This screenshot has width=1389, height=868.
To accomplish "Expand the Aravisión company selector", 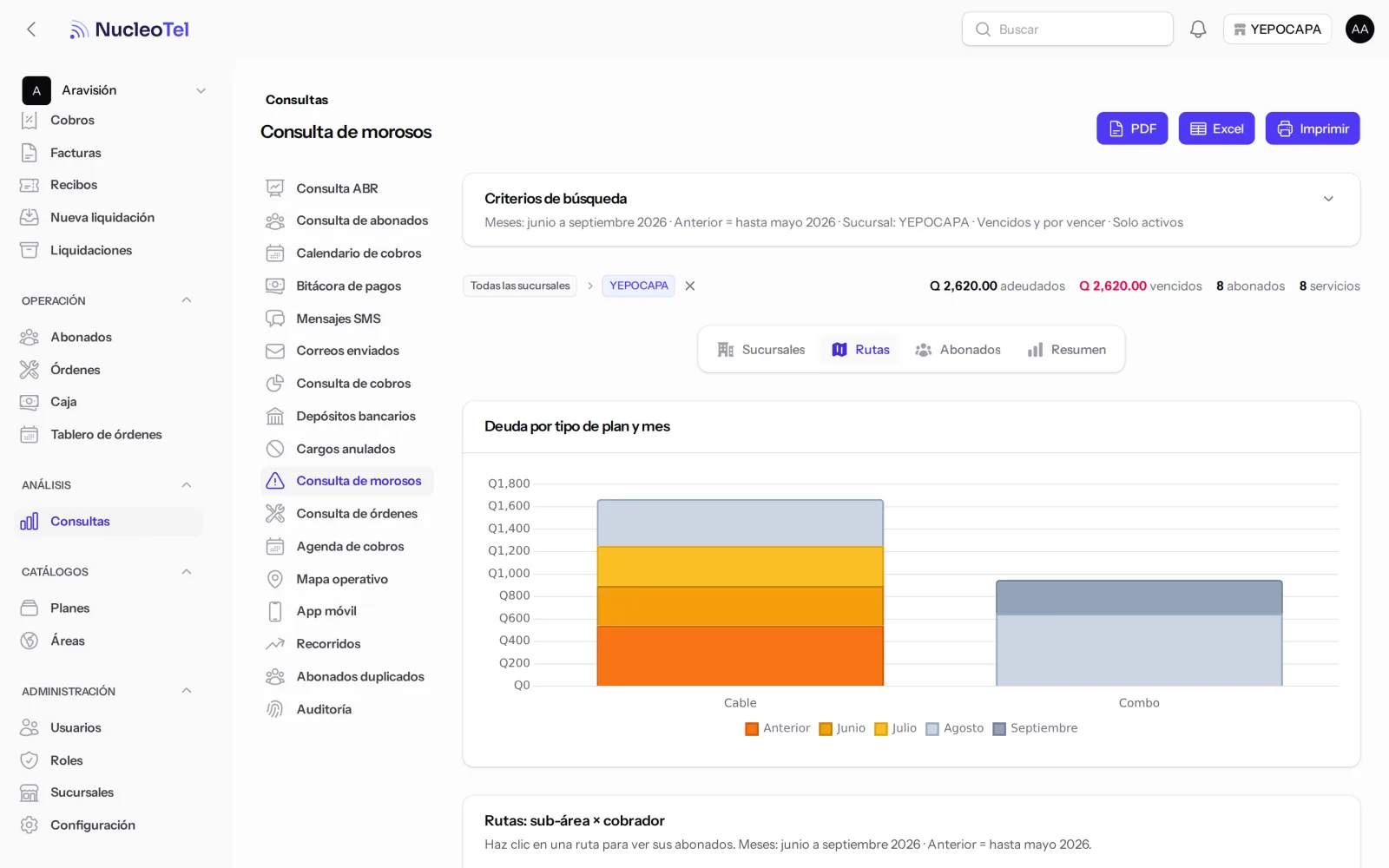I will [x=115, y=90].
